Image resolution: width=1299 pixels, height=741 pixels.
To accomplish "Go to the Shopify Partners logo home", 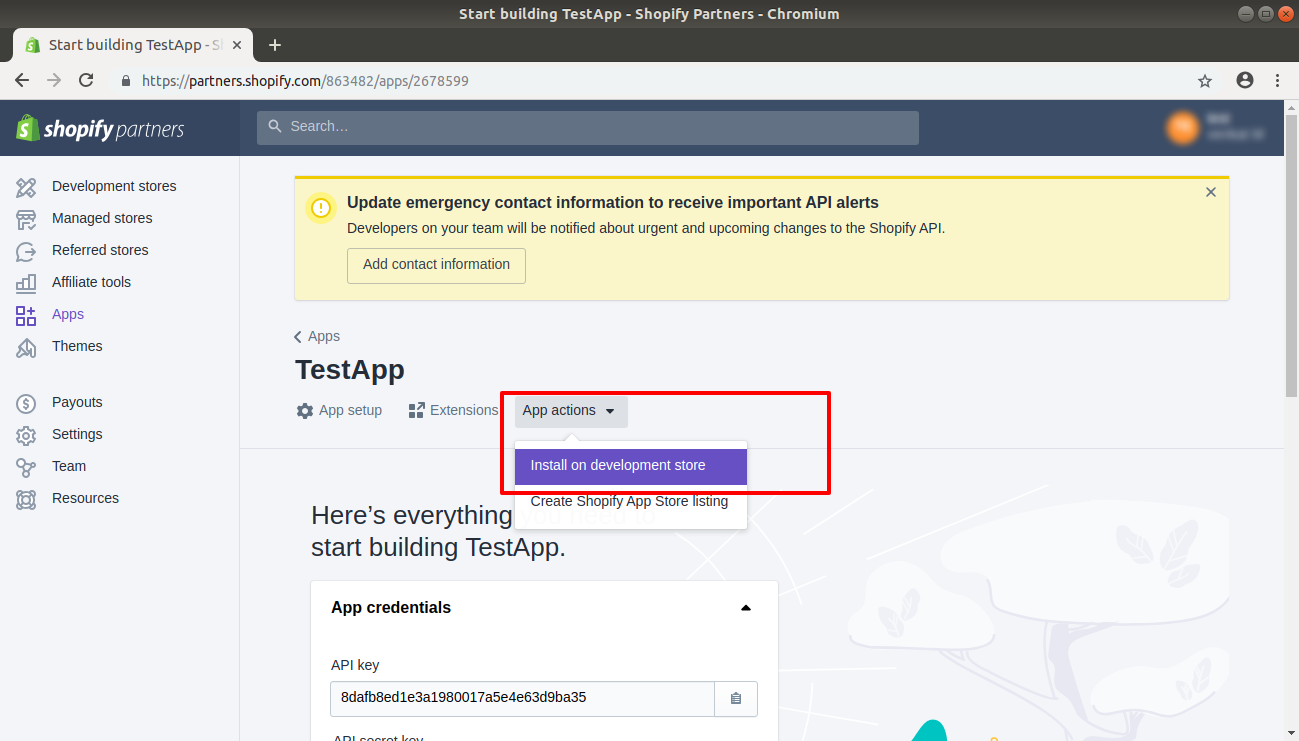I will (x=100, y=128).
